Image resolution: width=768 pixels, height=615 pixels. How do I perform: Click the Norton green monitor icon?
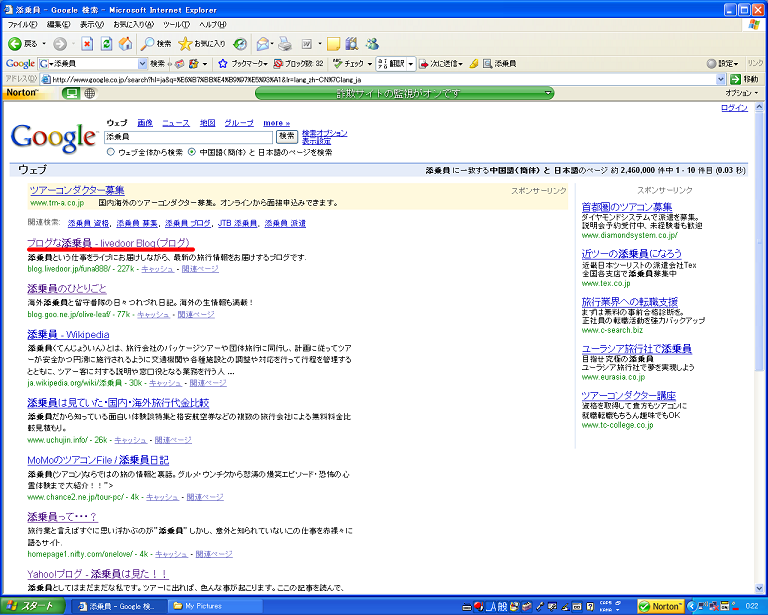(71, 93)
